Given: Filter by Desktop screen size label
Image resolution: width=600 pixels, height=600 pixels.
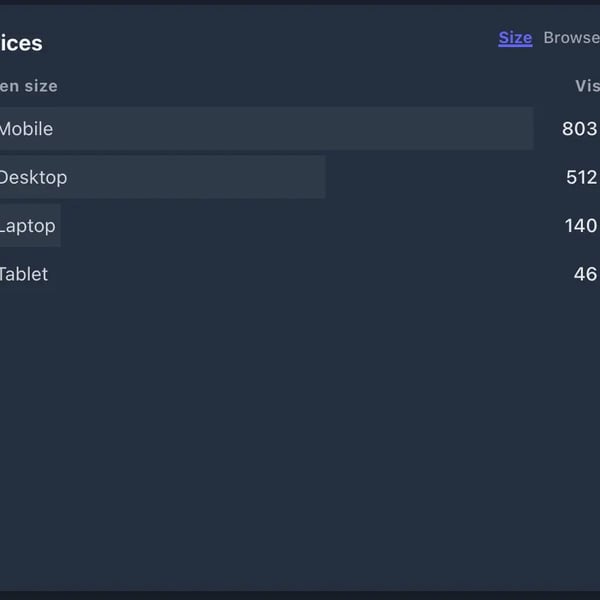Looking at the screenshot, I should pyautogui.click(x=33, y=177).
